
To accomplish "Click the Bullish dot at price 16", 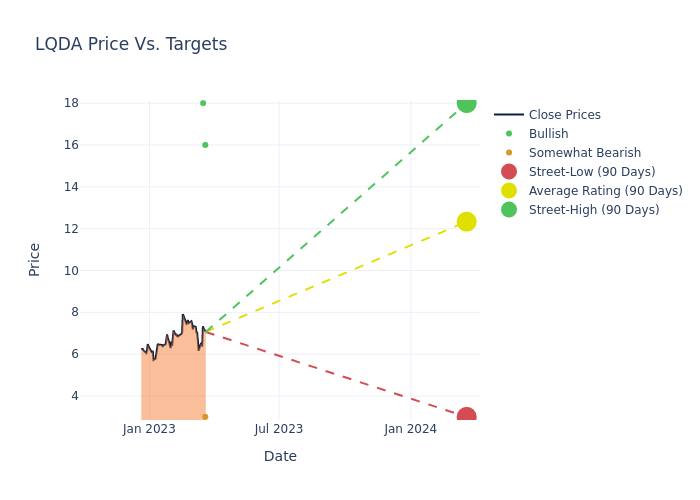I will (205, 145).
